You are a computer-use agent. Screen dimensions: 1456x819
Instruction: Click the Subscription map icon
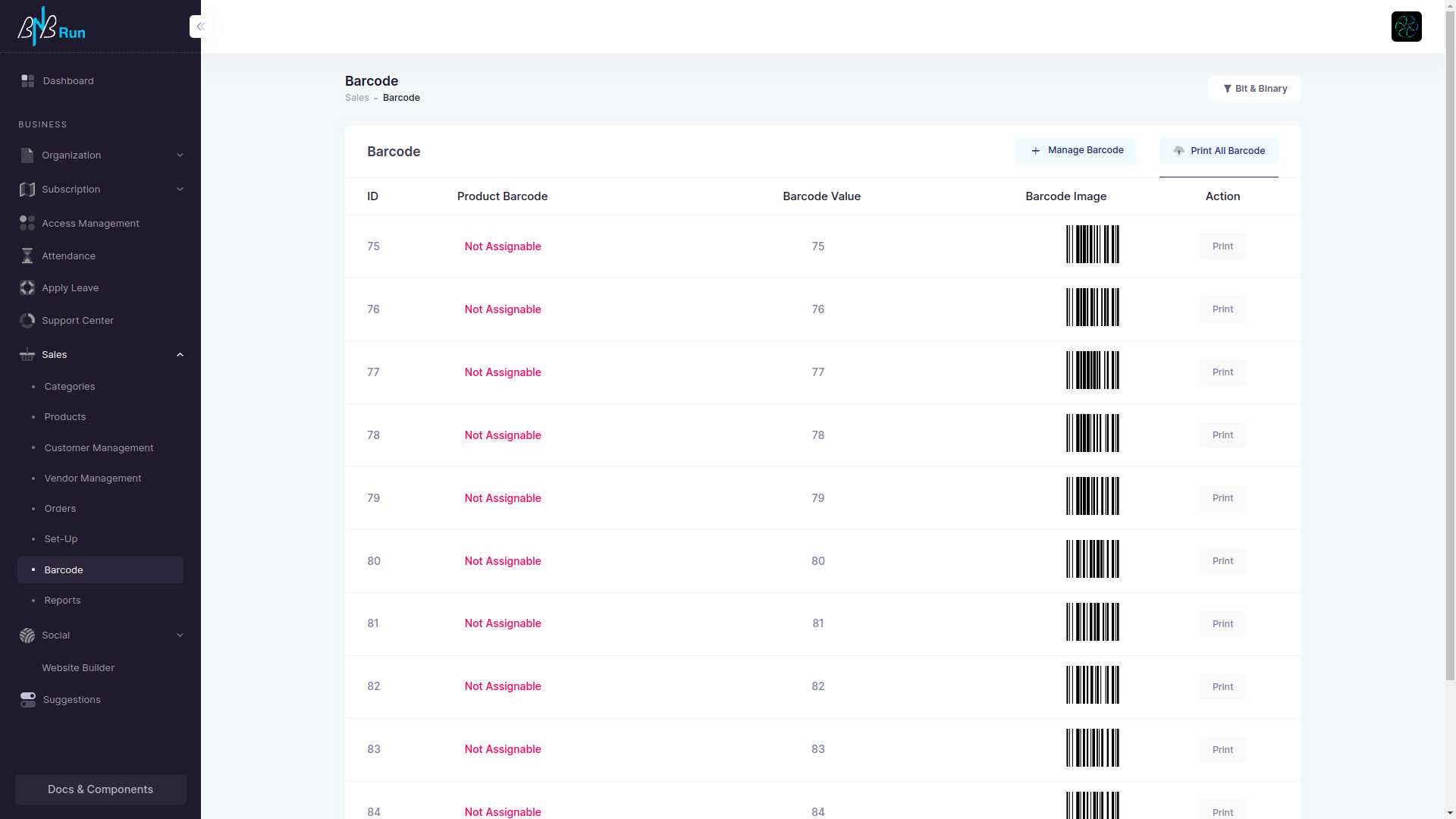coord(27,190)
